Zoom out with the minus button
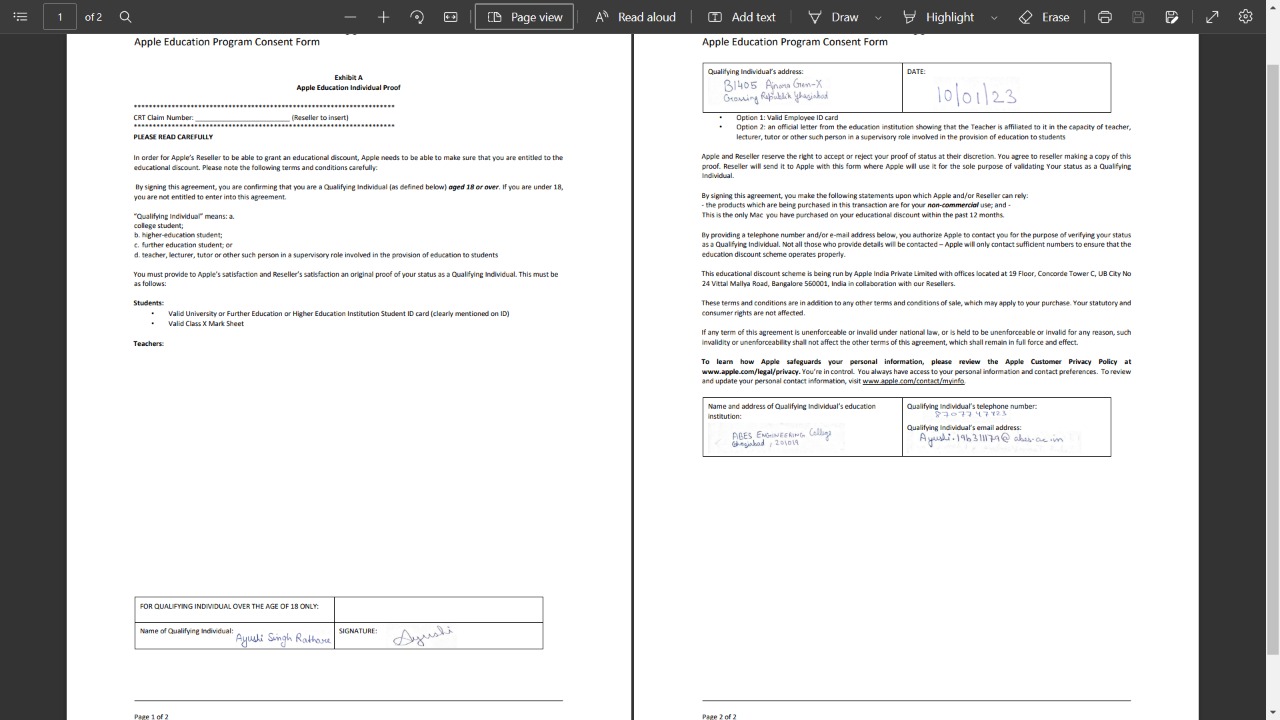This screenshot has width=1280, height=720. 350,17
